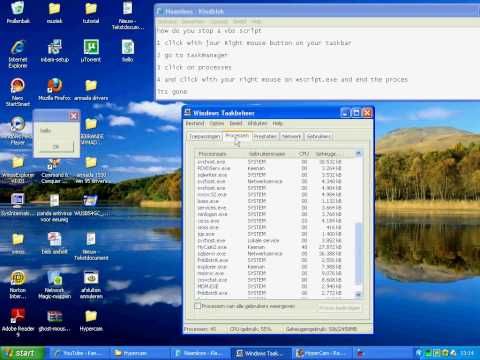Sort processes by CPU column
480x360 pixels.
[304, 154]
